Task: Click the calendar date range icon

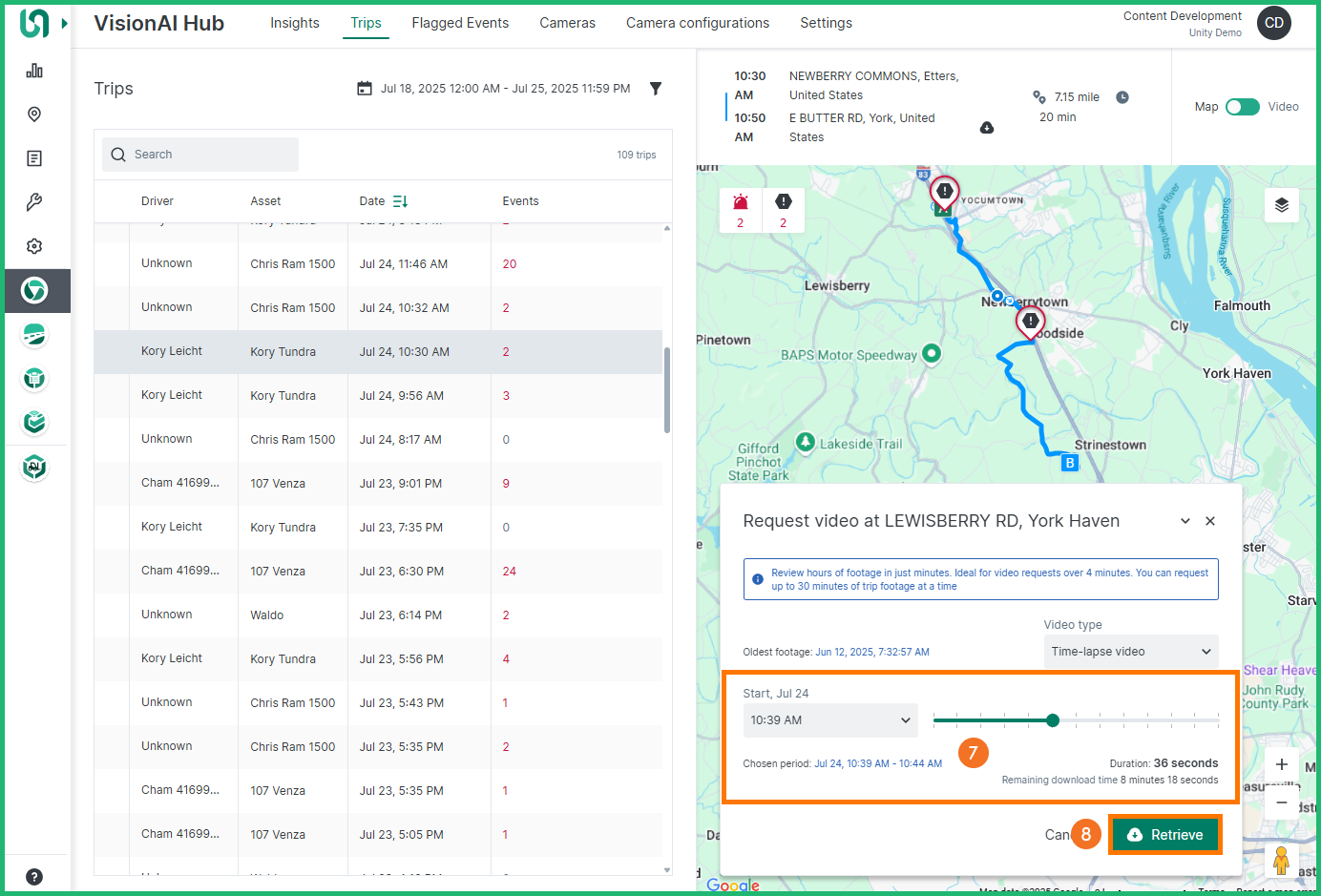Action: (365, 89)
